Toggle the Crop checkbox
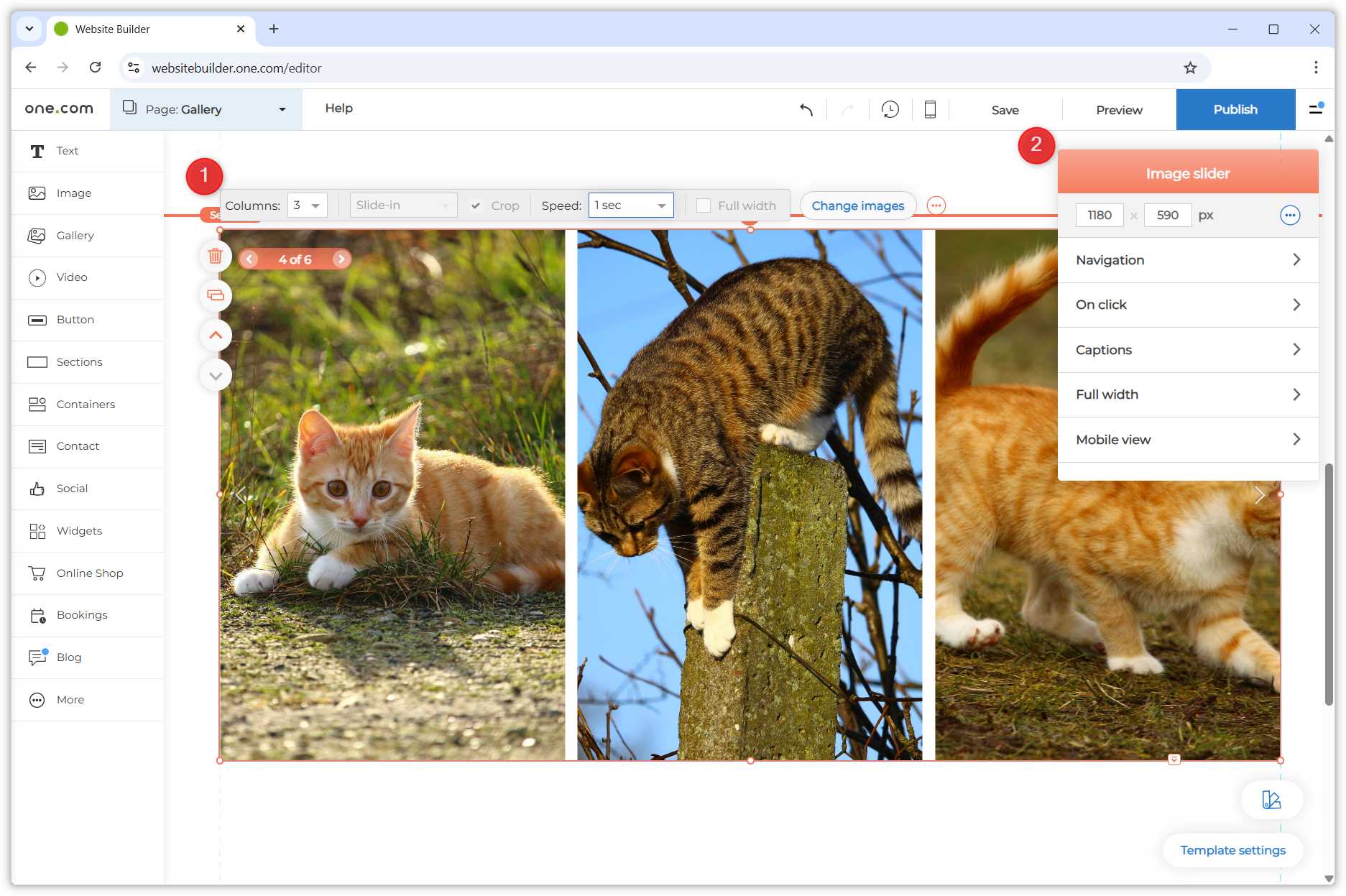Viewport: 1346px width, 896px height. click(x=476, y=205)
